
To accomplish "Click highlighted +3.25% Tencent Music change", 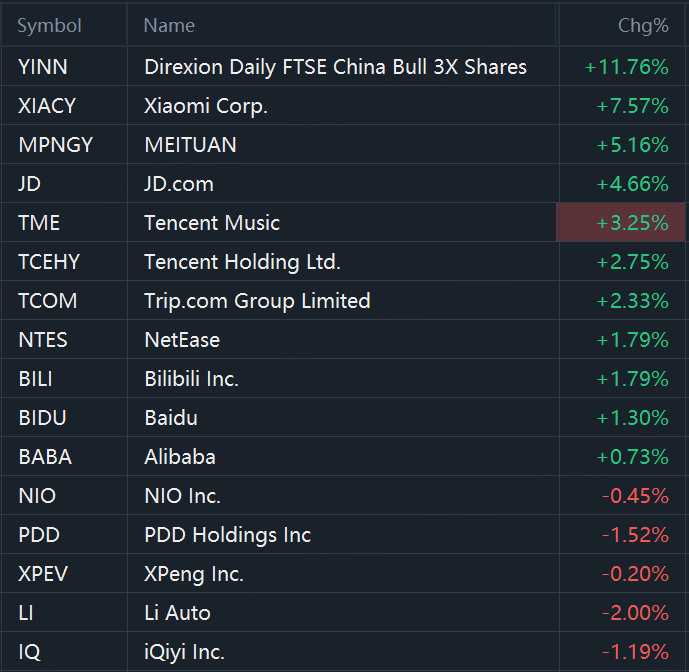I will tap(632, 223).
